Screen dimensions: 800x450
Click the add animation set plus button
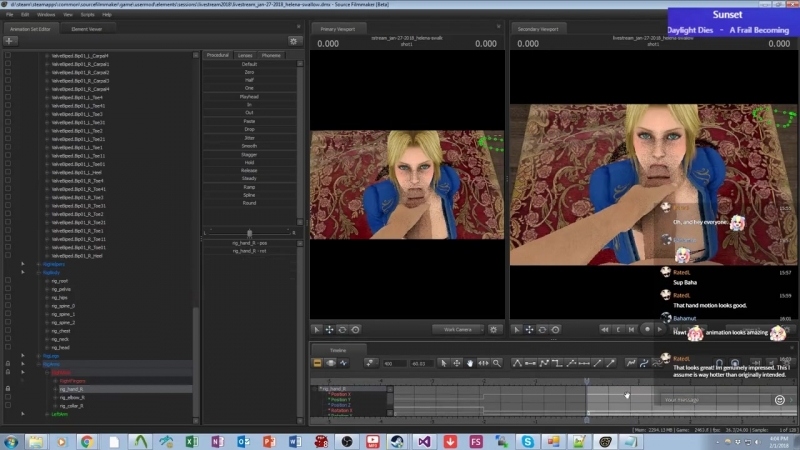[x=10, y=41]
